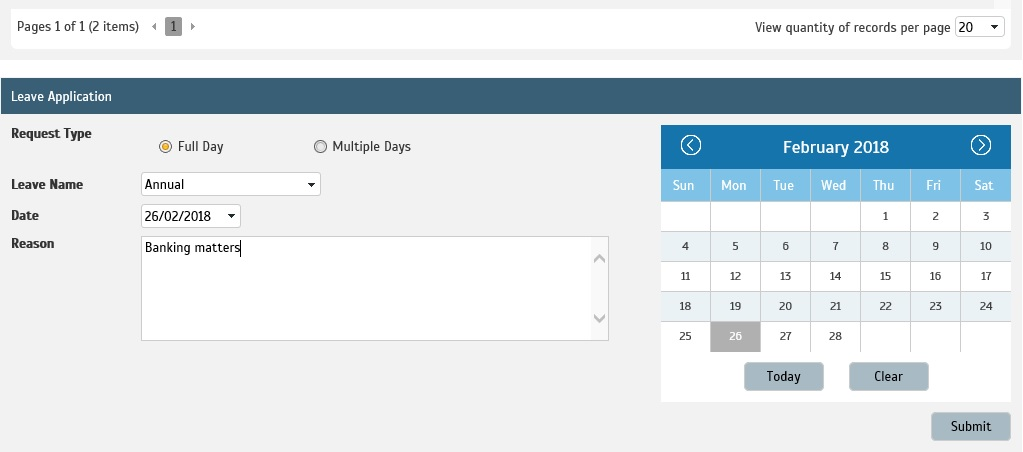Click the next page arrow in pager

193,27
